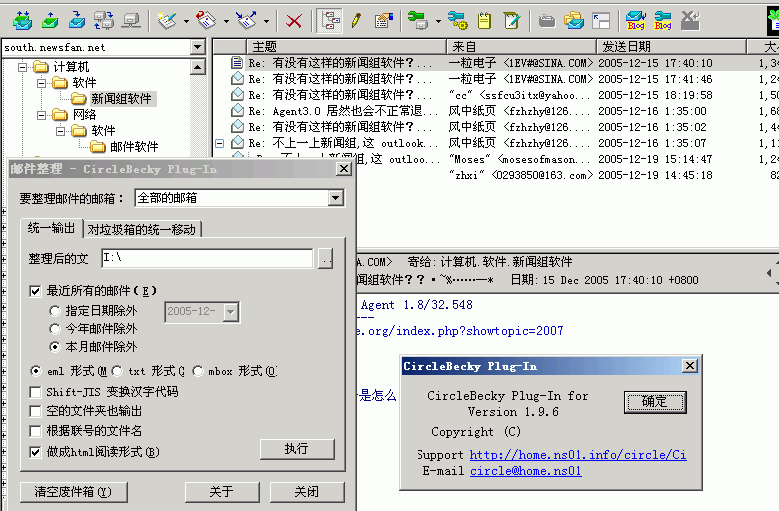Open the 2005-12- date picker dropdown
Image resolution: width=779 pixels, height=511 pixels.
pos(231,312)
